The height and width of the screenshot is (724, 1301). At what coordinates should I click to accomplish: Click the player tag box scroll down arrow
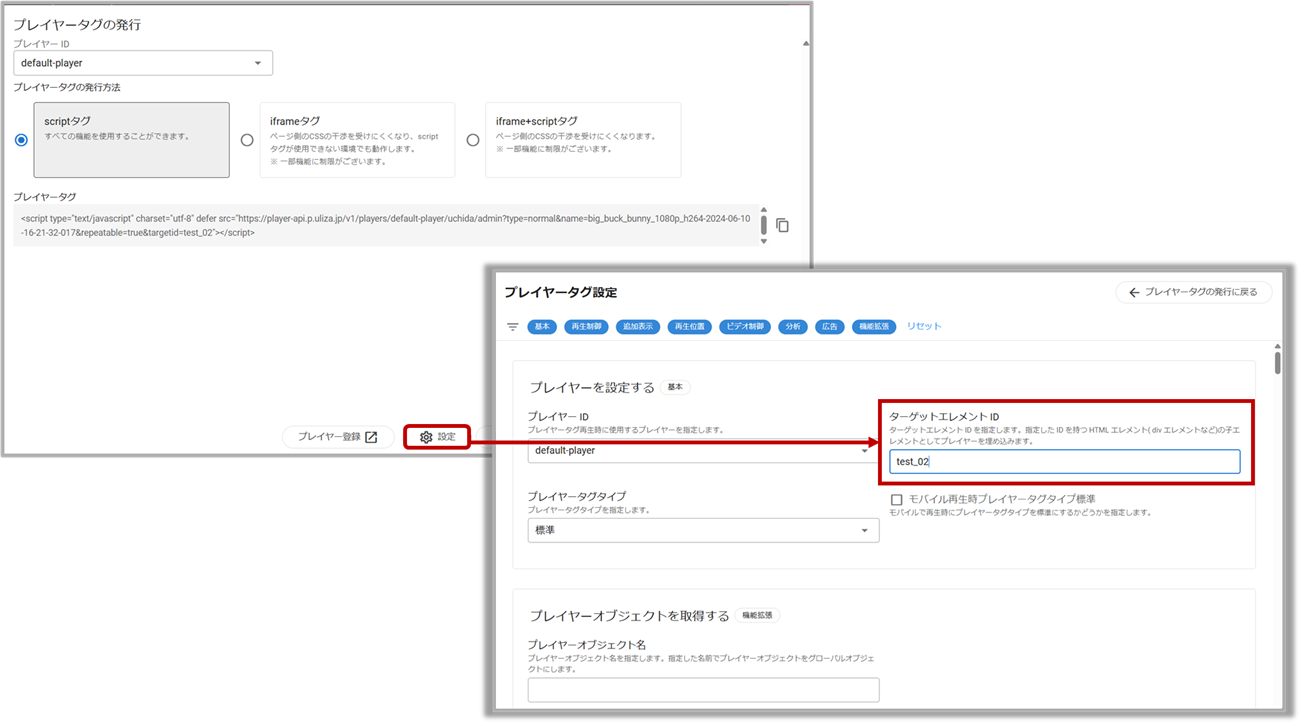[x=765, y=241]
